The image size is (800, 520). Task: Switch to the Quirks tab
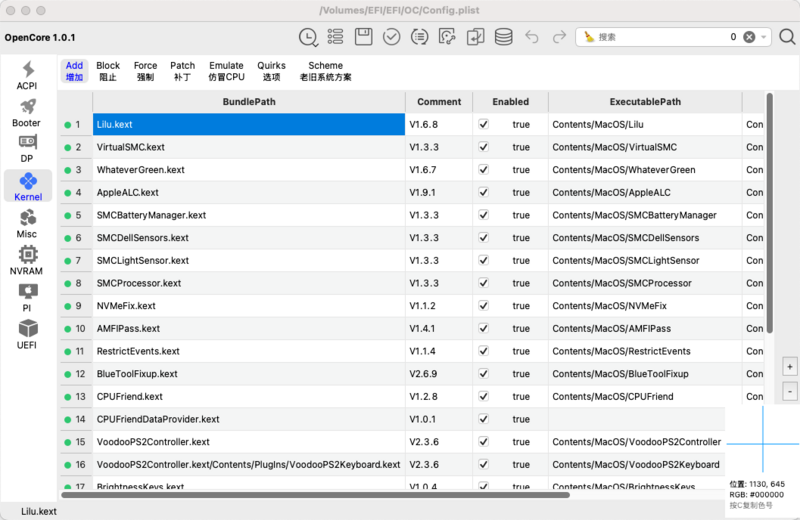pos(271,71)
